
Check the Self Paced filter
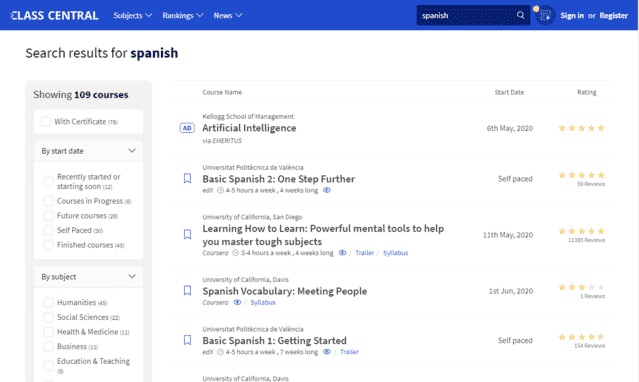point(48,230)
